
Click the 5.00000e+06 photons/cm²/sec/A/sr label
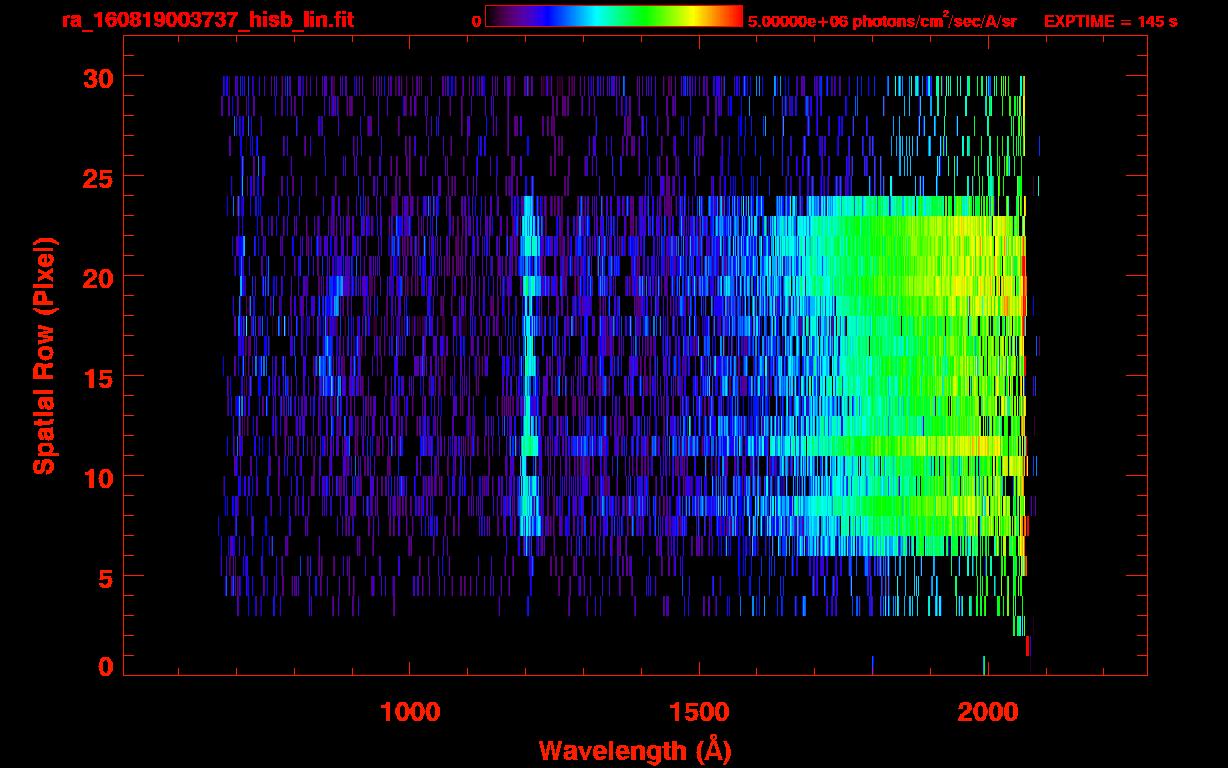coord(882,20)
